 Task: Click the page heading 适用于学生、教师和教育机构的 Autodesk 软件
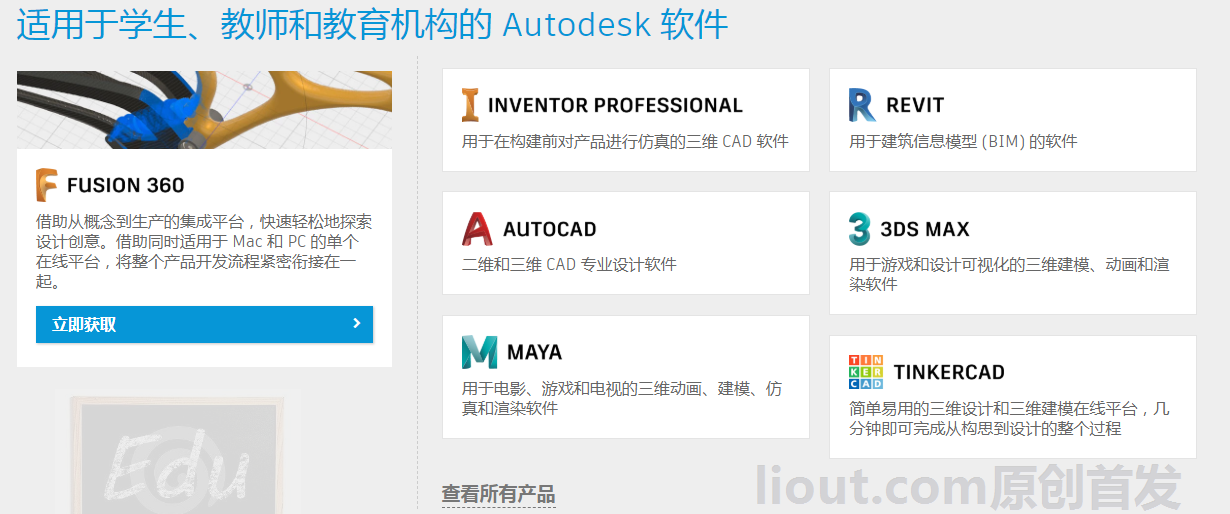(x=373, y=24)
